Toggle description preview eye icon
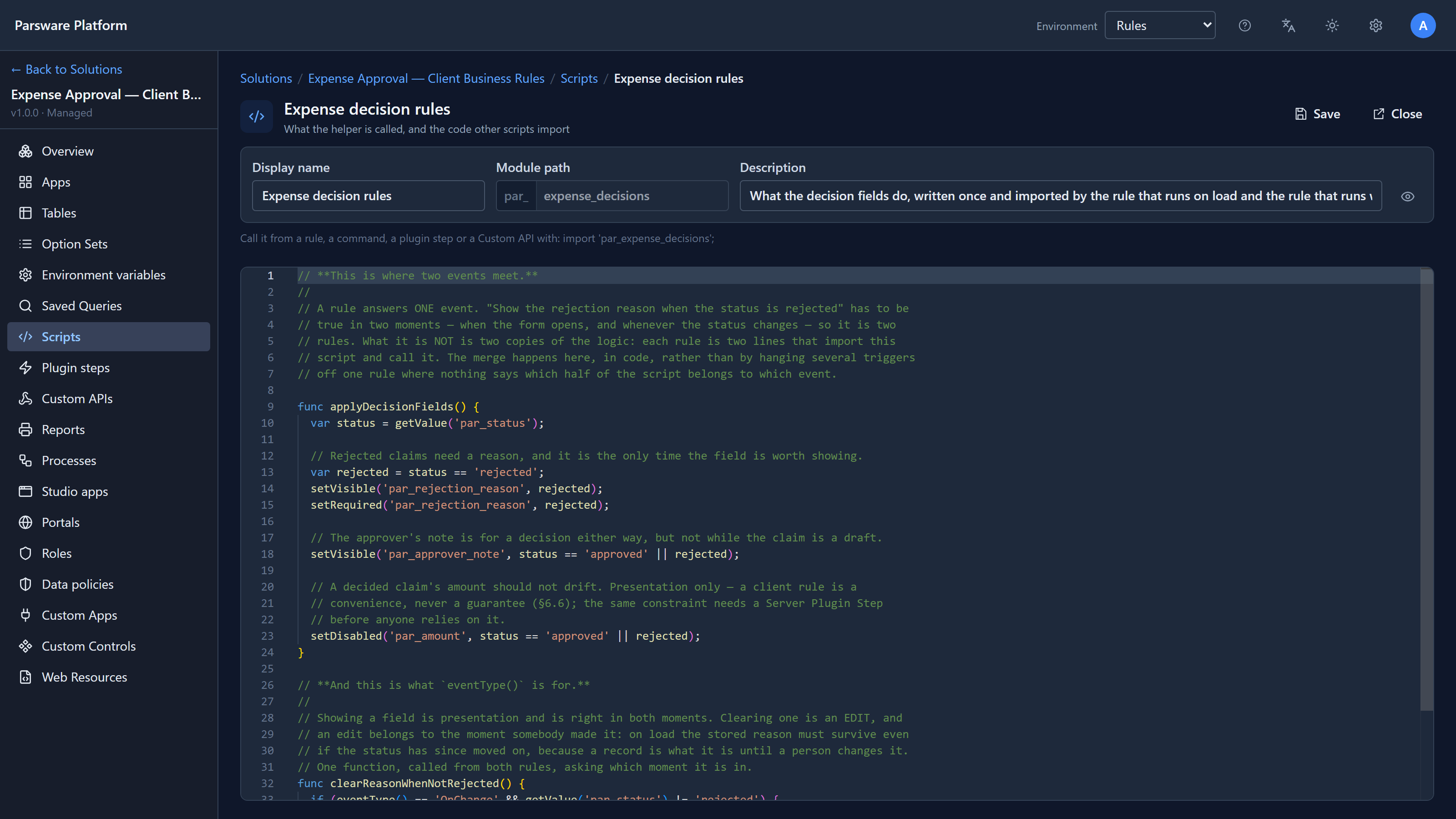 [1407, 196]
